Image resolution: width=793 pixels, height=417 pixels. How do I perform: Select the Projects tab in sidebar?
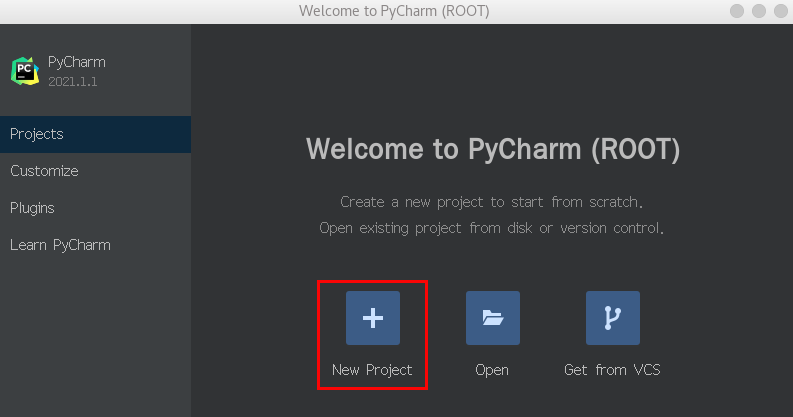point(96,134)
